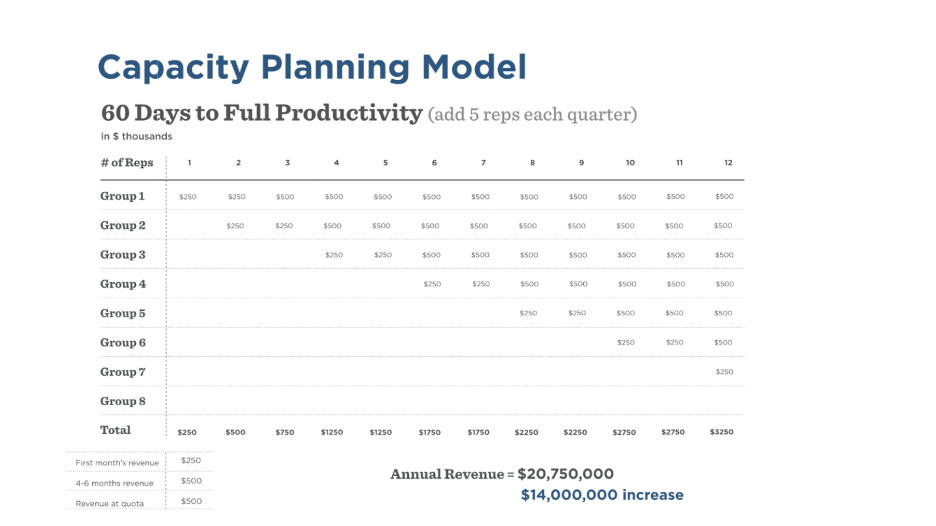Click the 'First month's revenue' label
This screenshot has height=526, width=936.
click(115, 463)
